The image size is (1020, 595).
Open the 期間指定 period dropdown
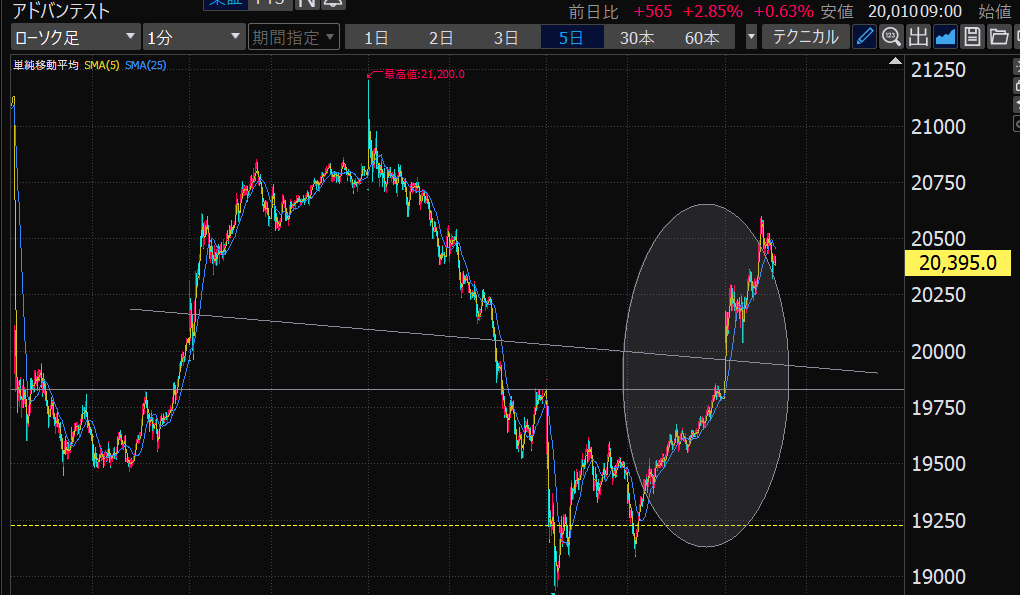click(294, 38)
